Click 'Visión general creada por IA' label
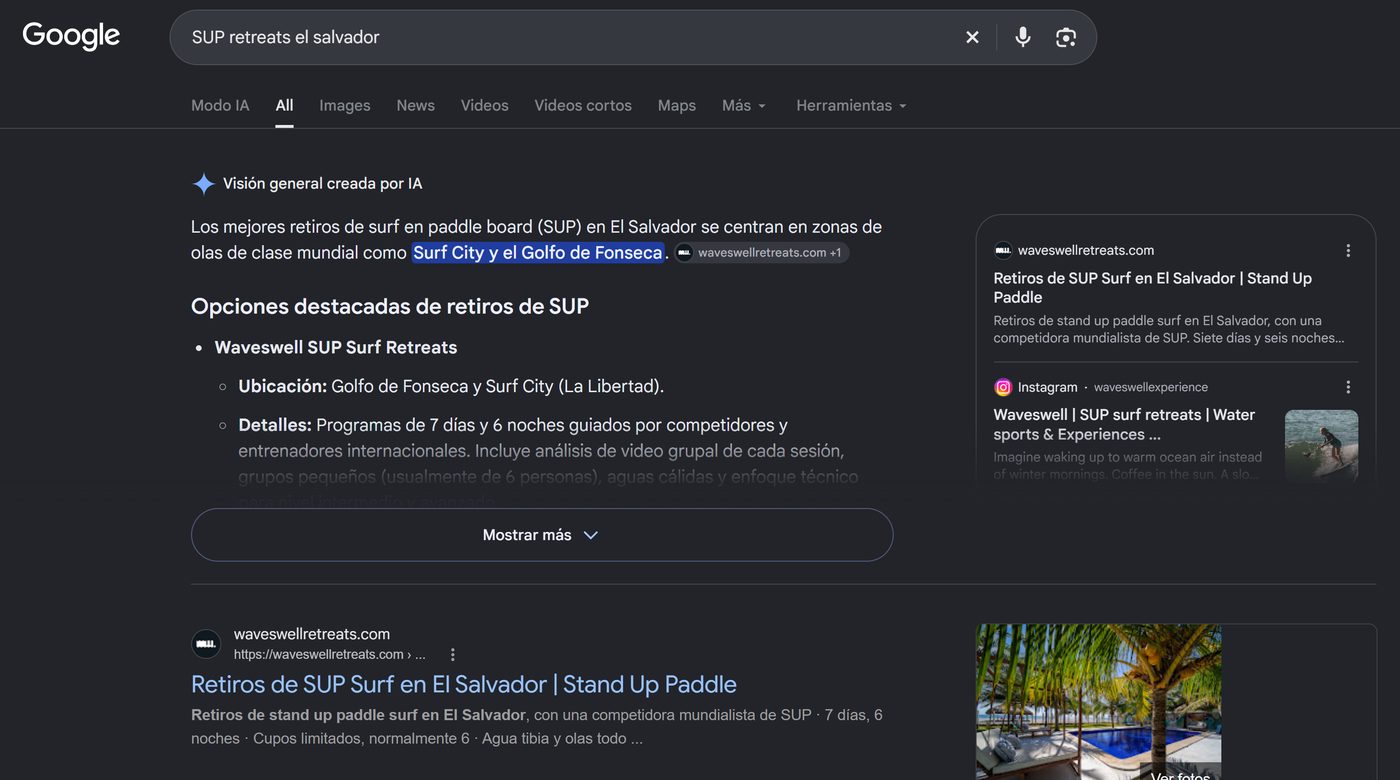The width and height of the screenshot is (1400, 780). pos(323,184)
